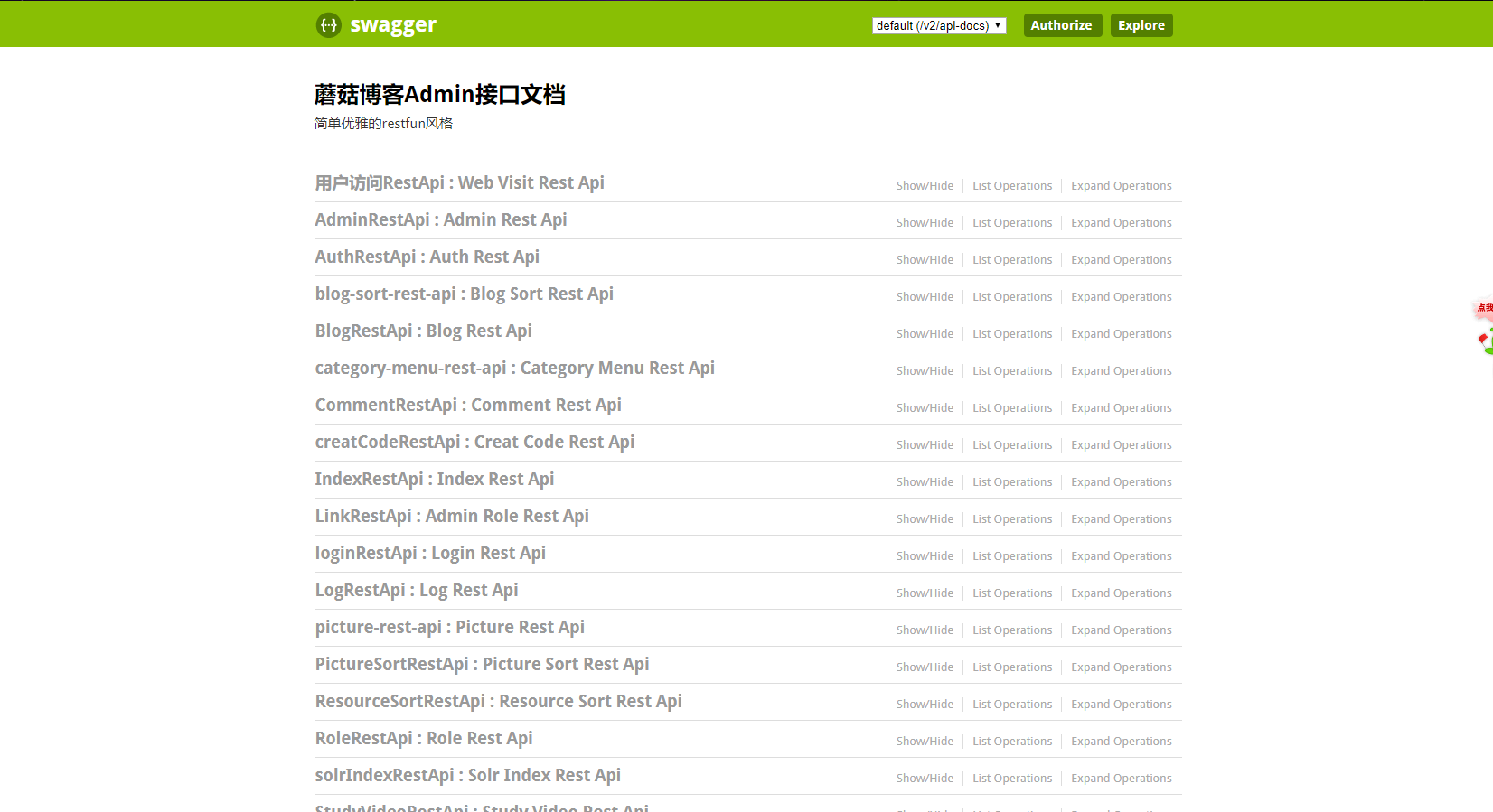1493x812 pixels.
Task: Open the RoleRestApi section heading
Action: pyautogui.click(x=424, y=739)
